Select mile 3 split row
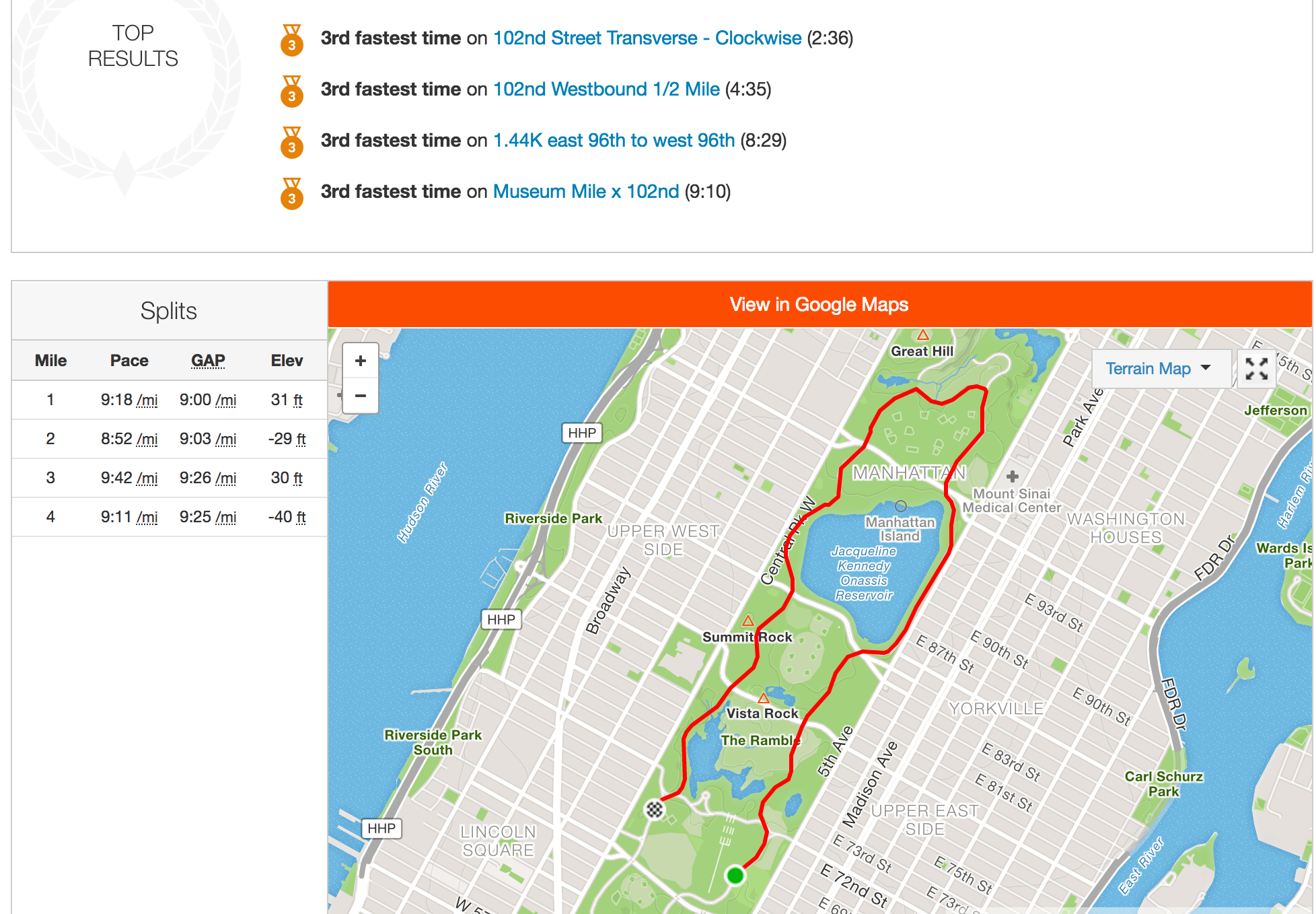This screenshot has height=914, width=1316. (169, 478)
